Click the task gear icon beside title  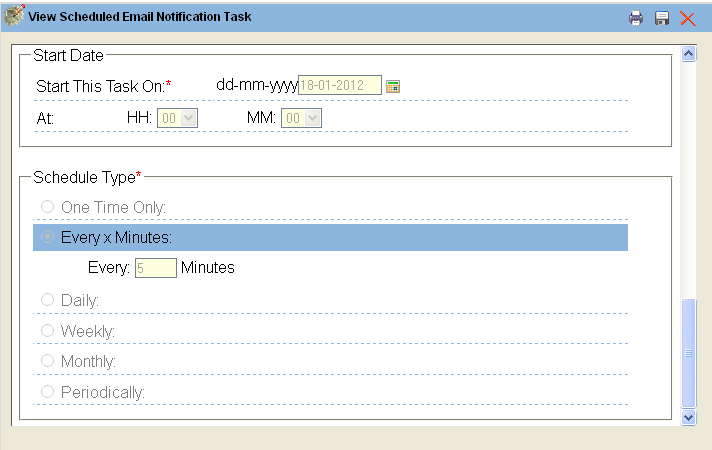point(14,15)
